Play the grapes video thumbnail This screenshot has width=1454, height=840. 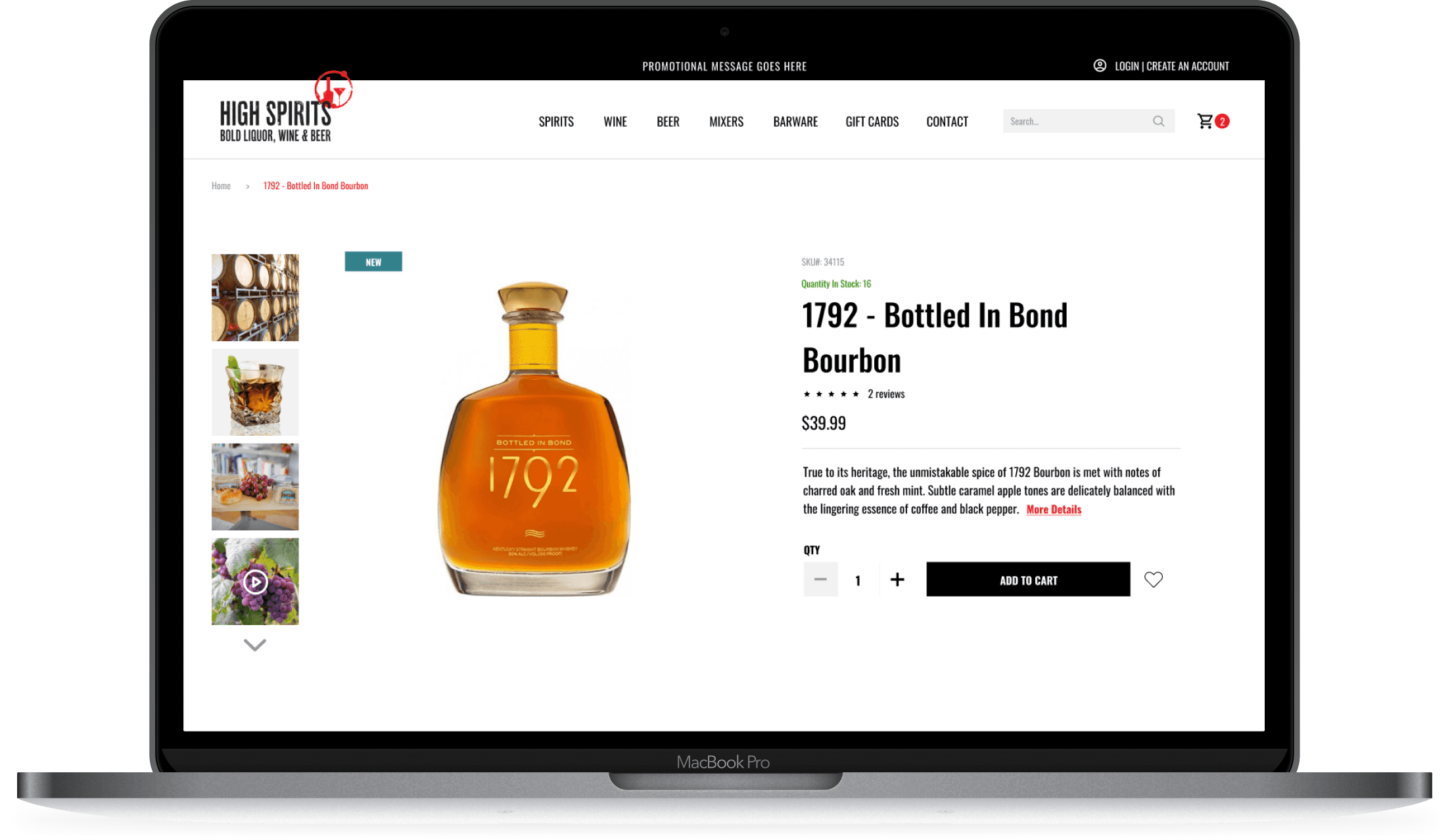[x=255, y=582]
